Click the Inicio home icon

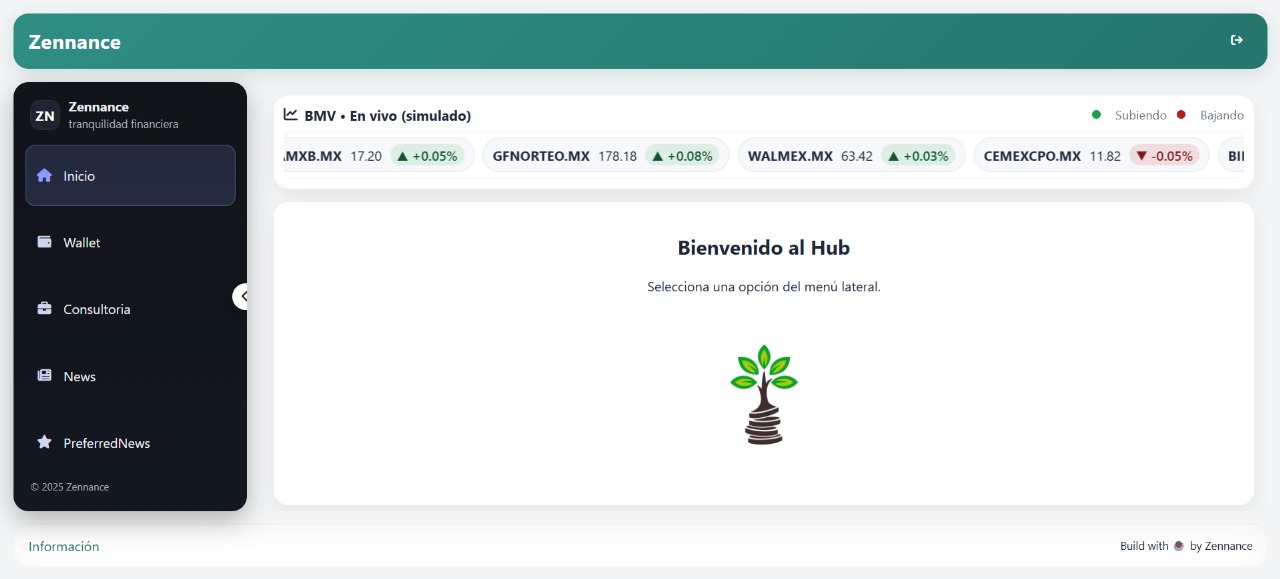(44, 175)
